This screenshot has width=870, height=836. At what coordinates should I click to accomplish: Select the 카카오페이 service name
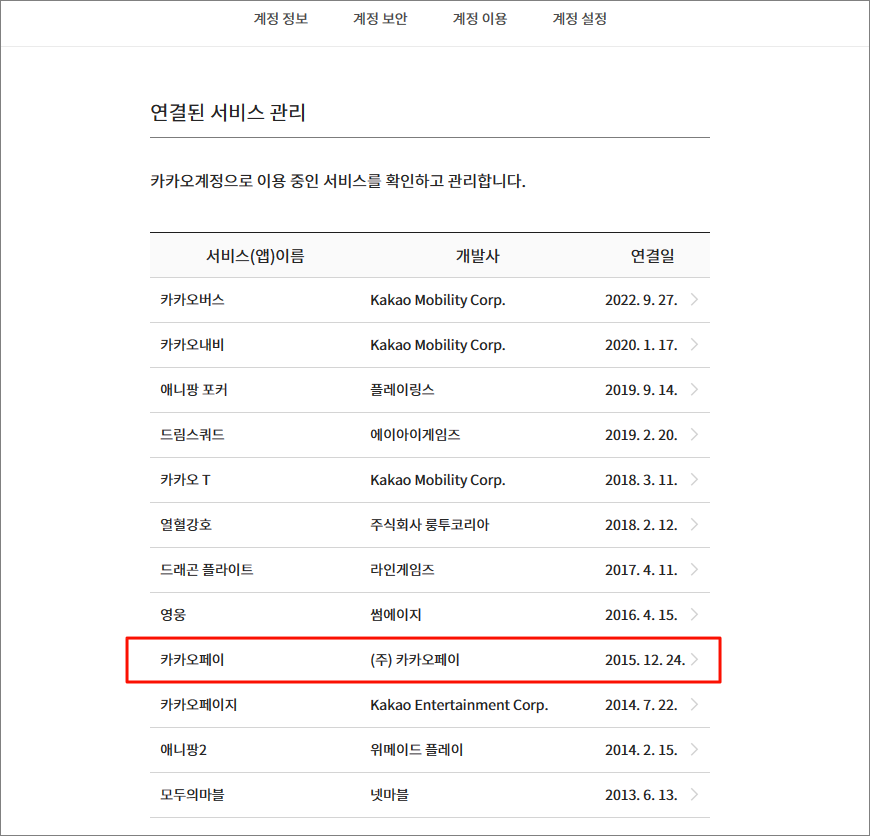[193, 660]
